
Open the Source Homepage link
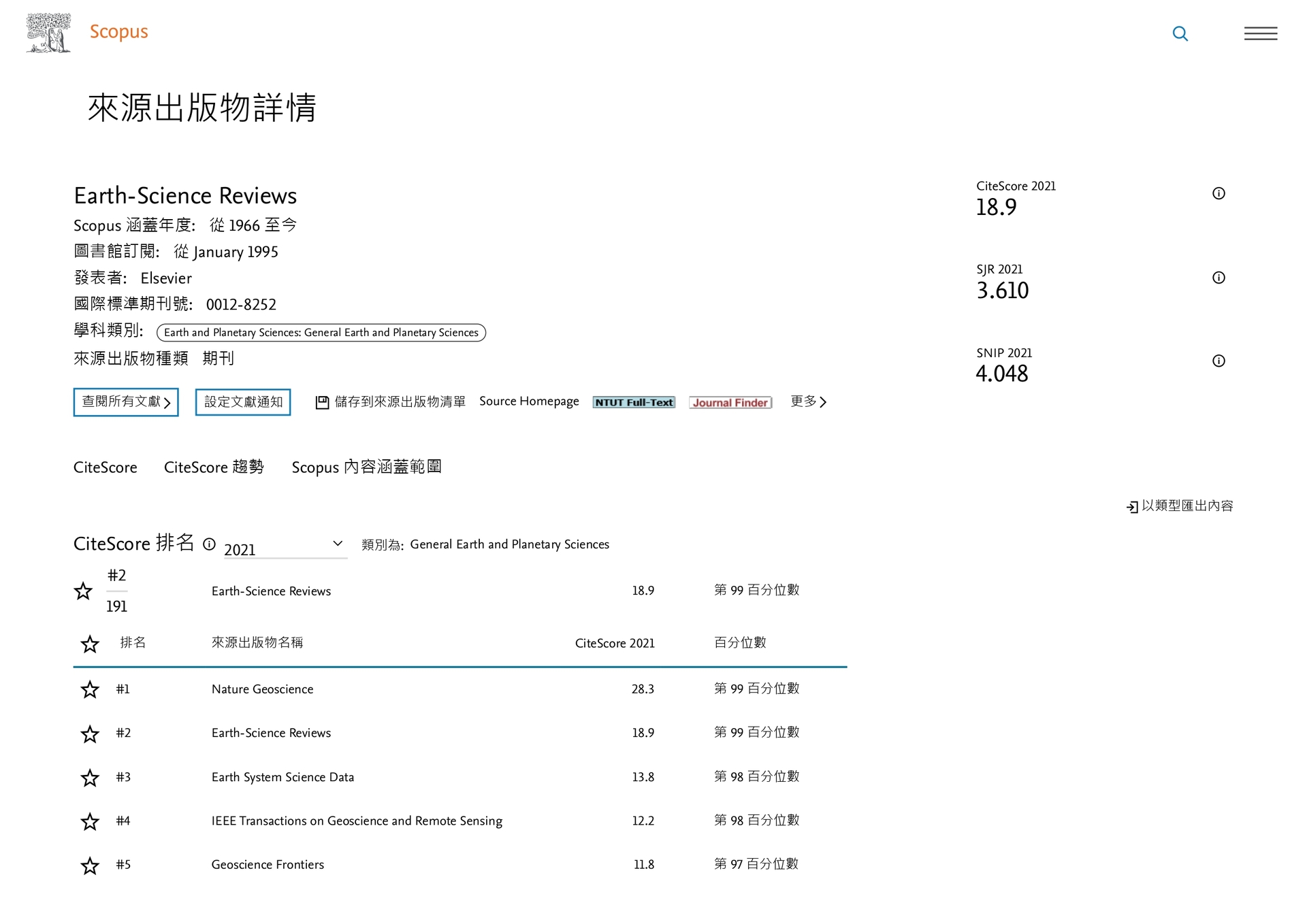tap(529, 401)
